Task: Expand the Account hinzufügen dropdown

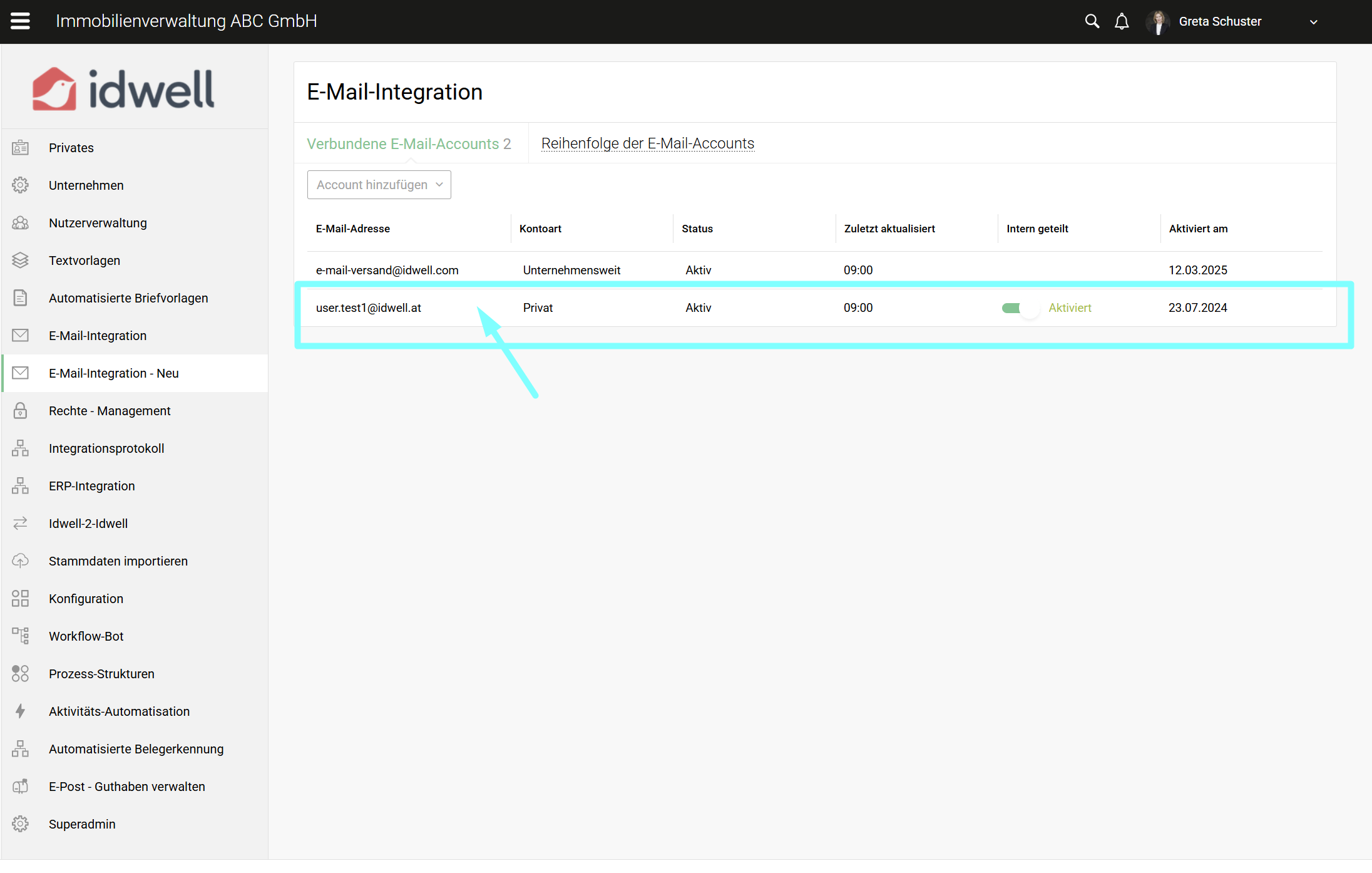Action: tap(379, 185)
